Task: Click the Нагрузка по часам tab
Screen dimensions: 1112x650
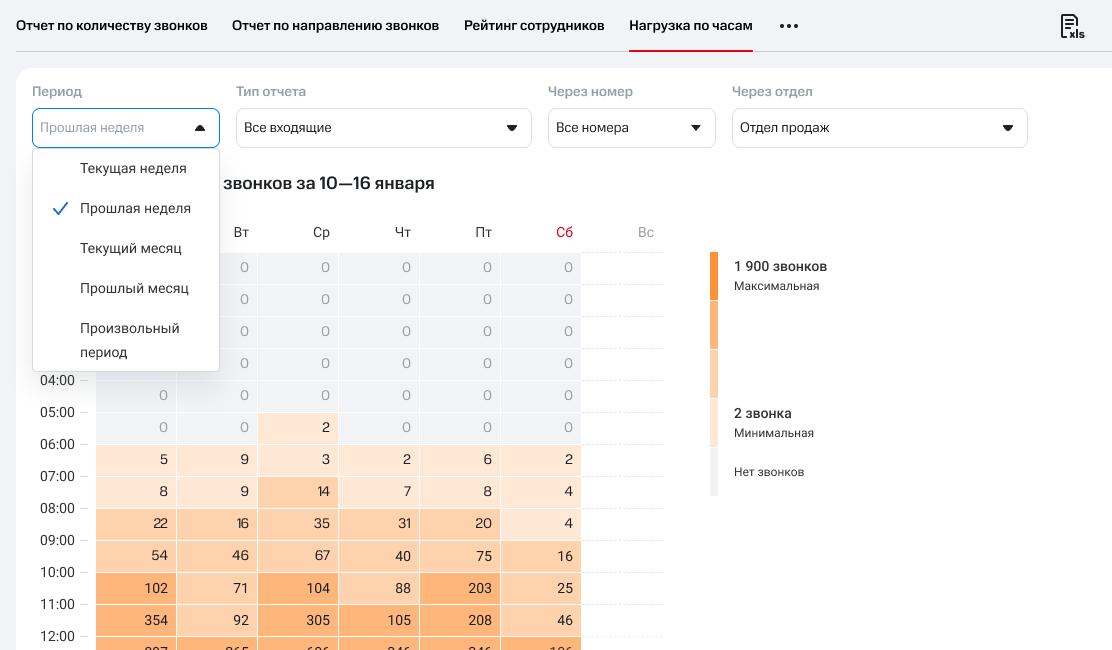Action: click(x=690, y=26)
